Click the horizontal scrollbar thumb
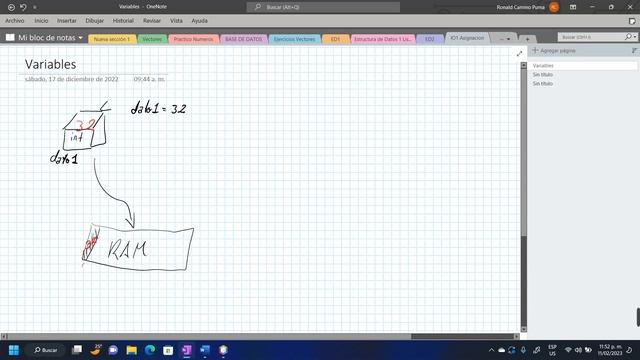The width and height of the screenshot is (640, 360). coord(462,336)
